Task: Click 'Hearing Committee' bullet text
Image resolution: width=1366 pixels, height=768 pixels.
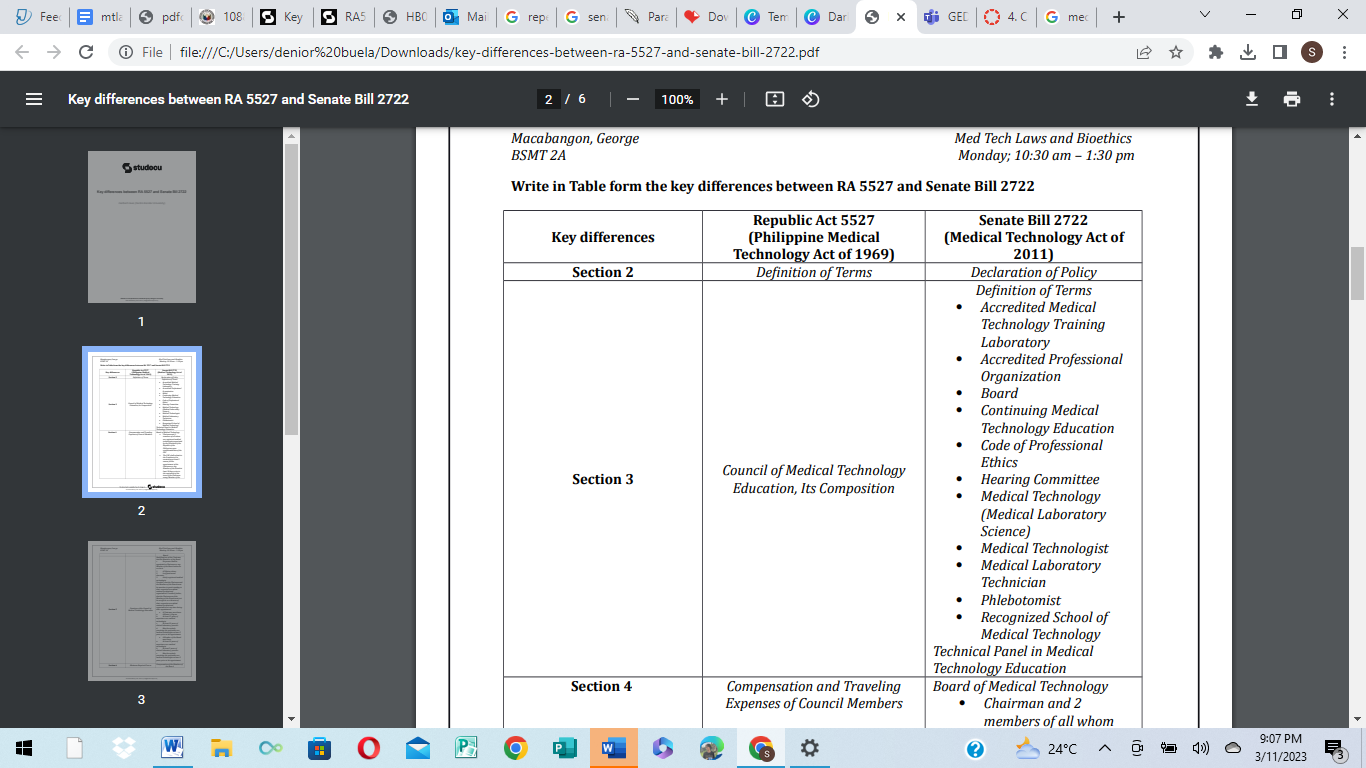Action: click(1040, 479)
